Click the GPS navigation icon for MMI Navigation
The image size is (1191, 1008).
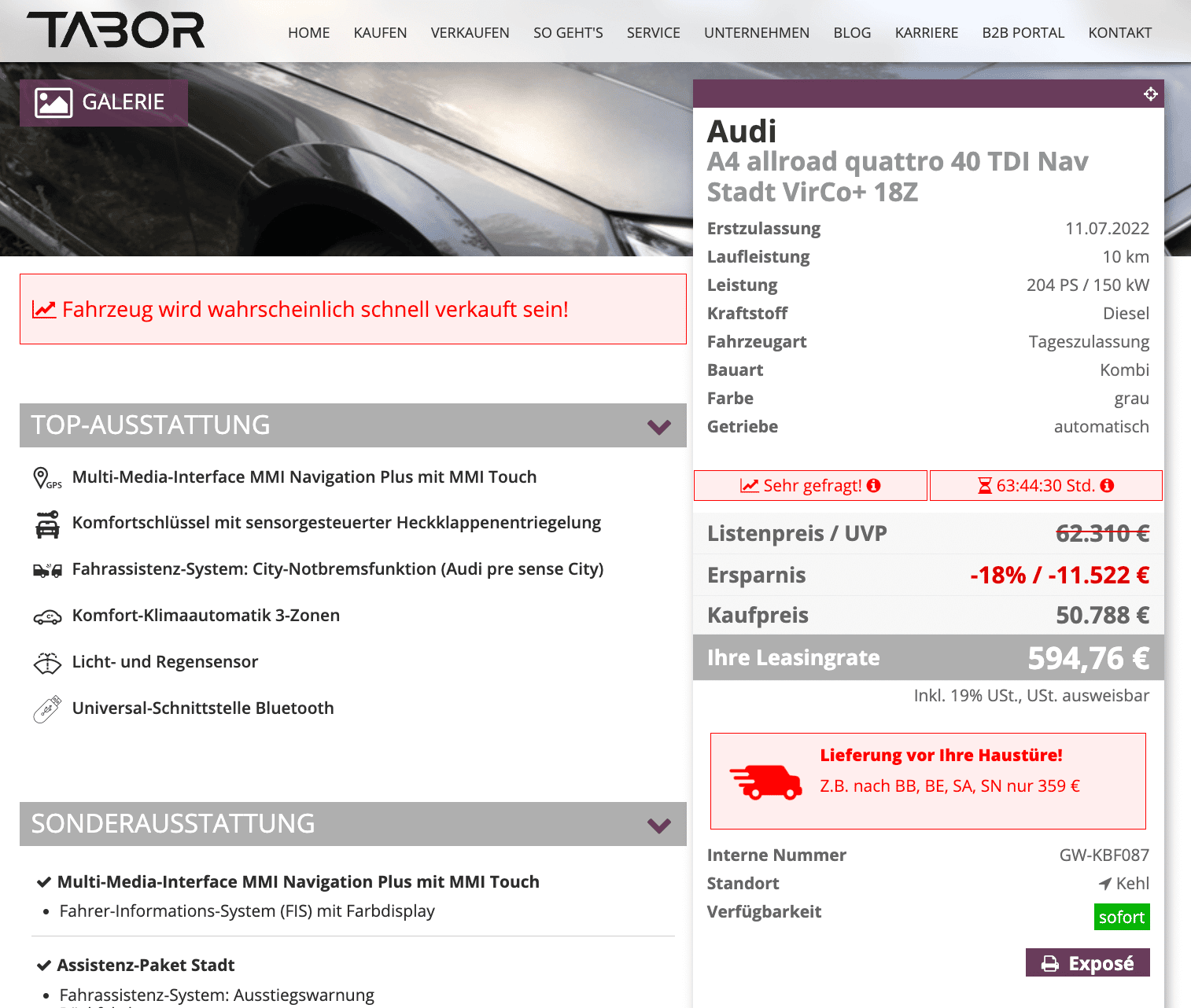[46, 478]
